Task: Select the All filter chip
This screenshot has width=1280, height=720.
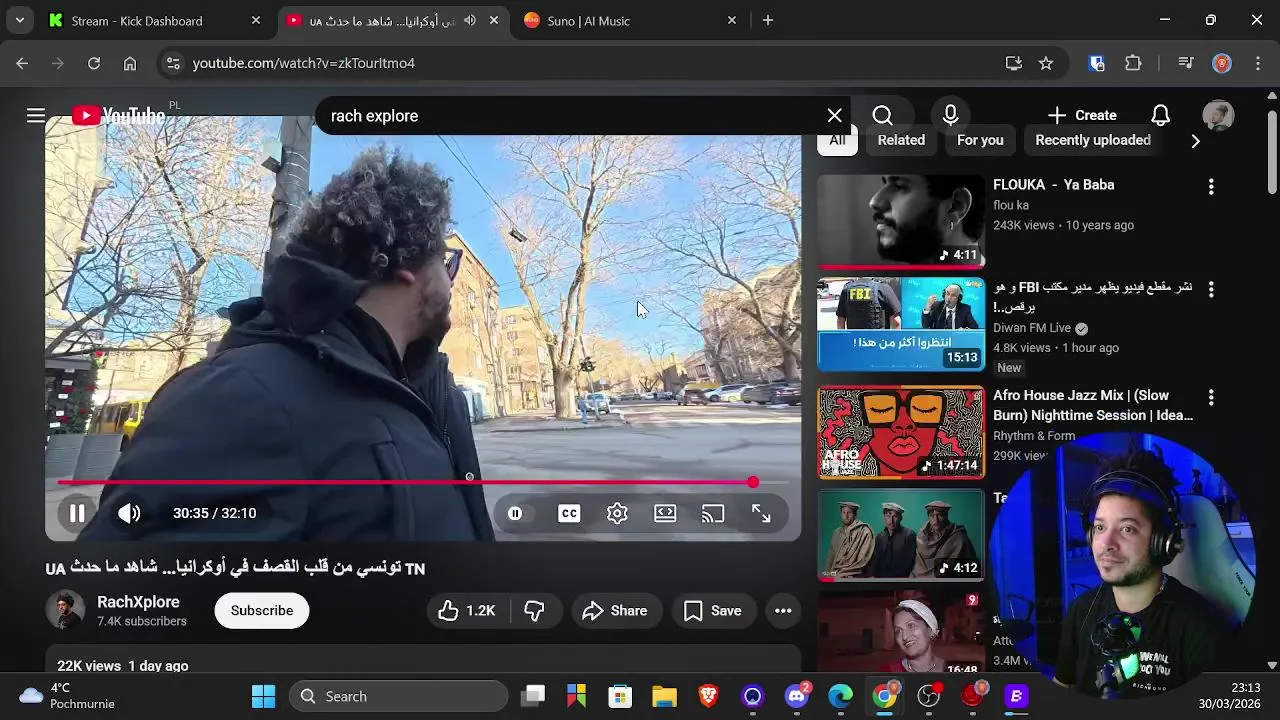Action: 837,141
